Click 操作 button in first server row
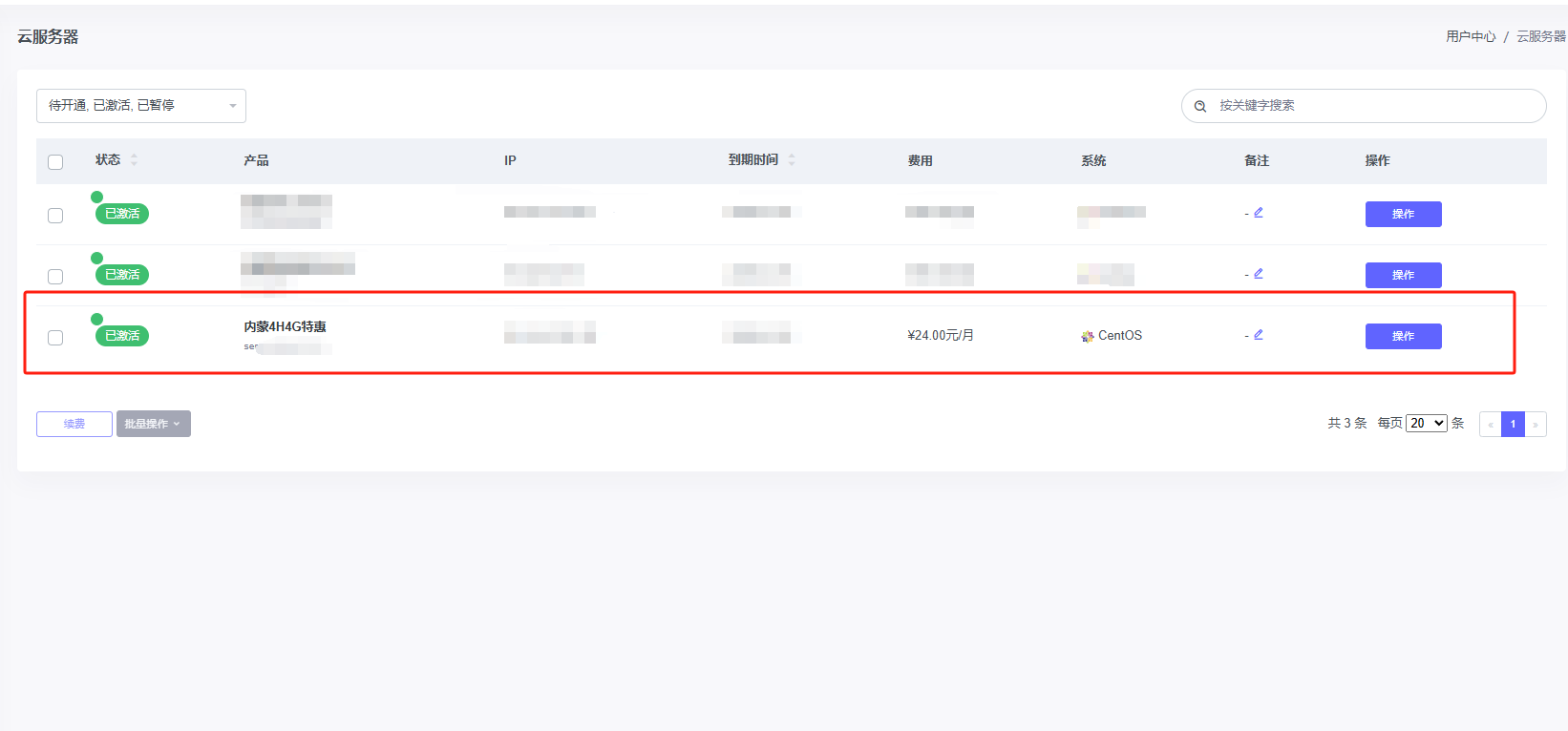The height and width of the screenshot is (731, 1568). tap(1403, 214)
